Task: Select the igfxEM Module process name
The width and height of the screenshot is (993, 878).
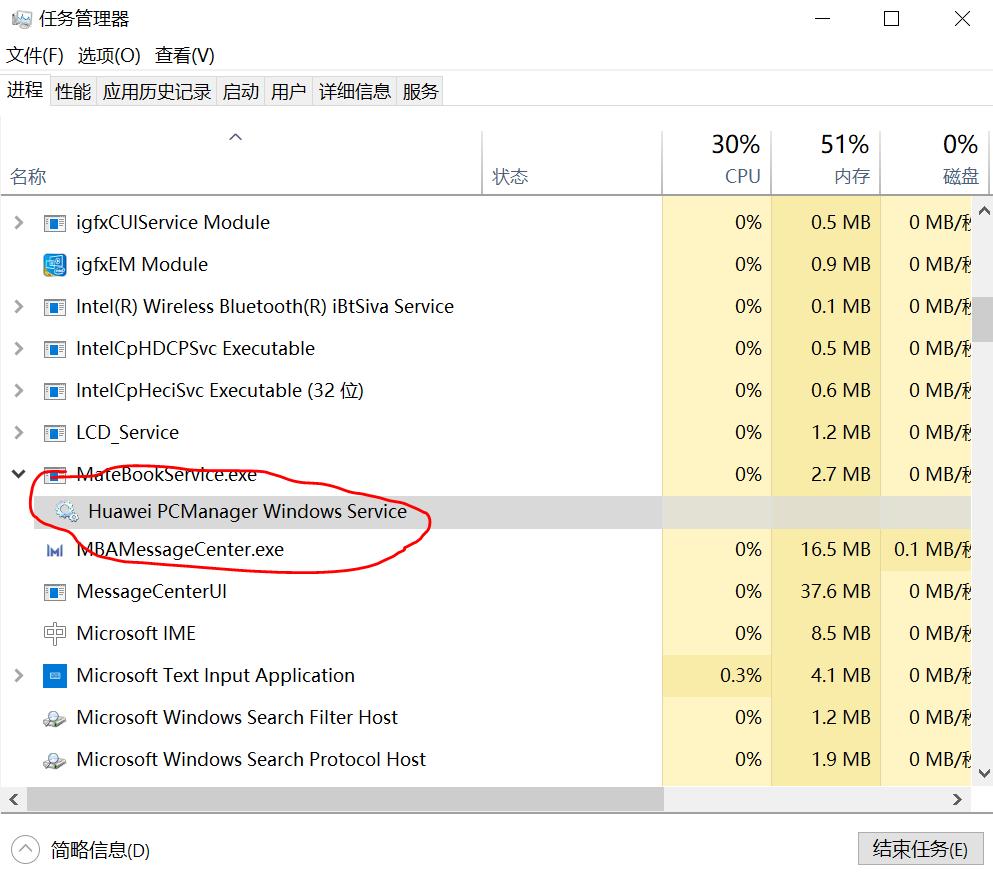Action: click(x=142, y=264)
